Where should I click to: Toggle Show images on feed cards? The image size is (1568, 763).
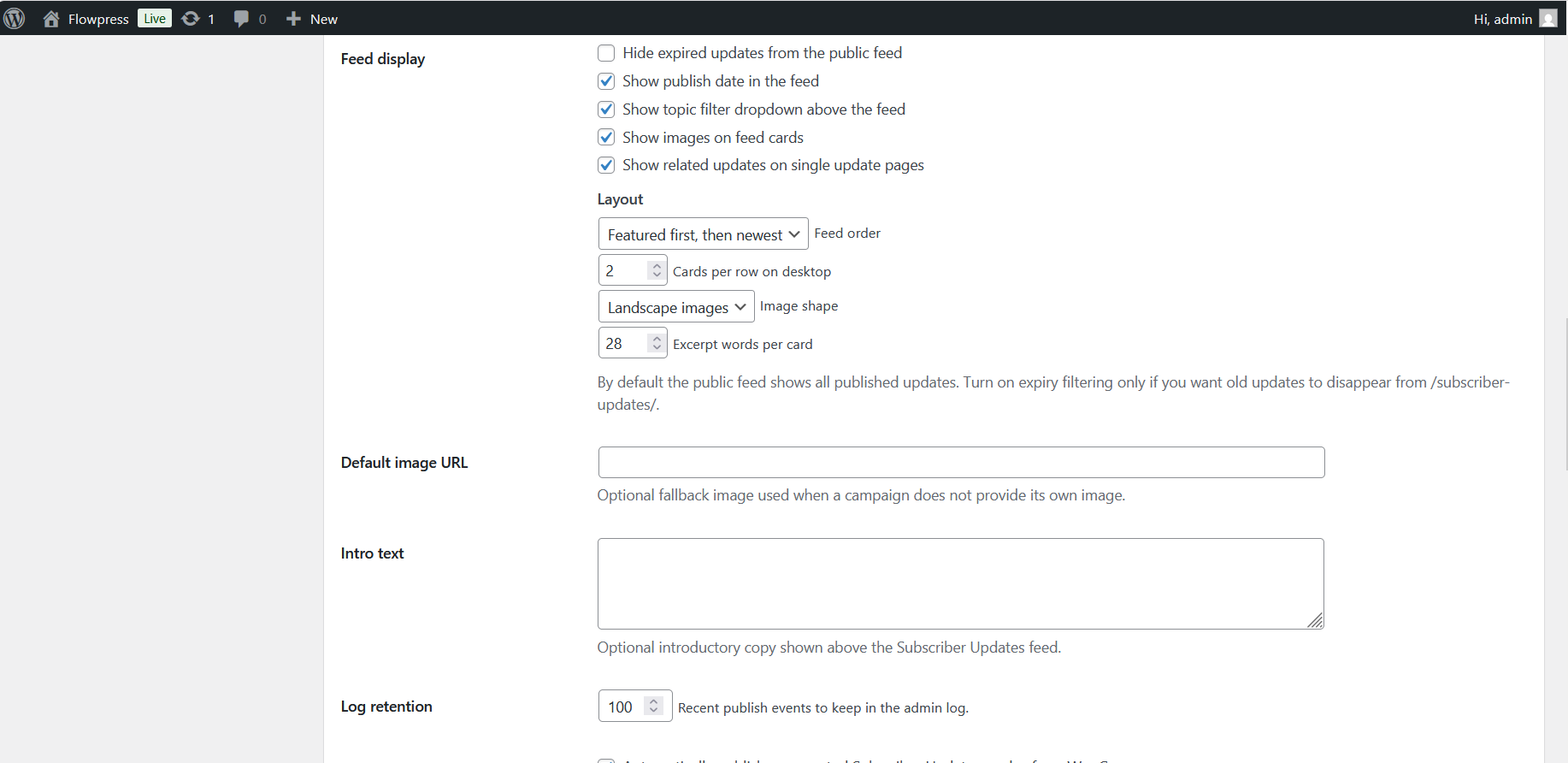(606, 138)
